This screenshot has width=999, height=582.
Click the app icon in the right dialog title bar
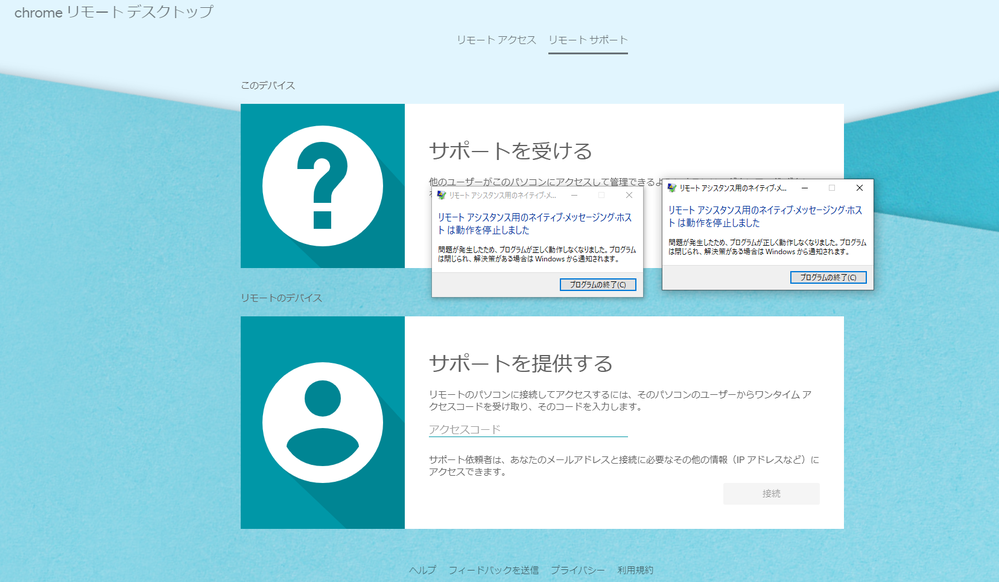[672, 188]
